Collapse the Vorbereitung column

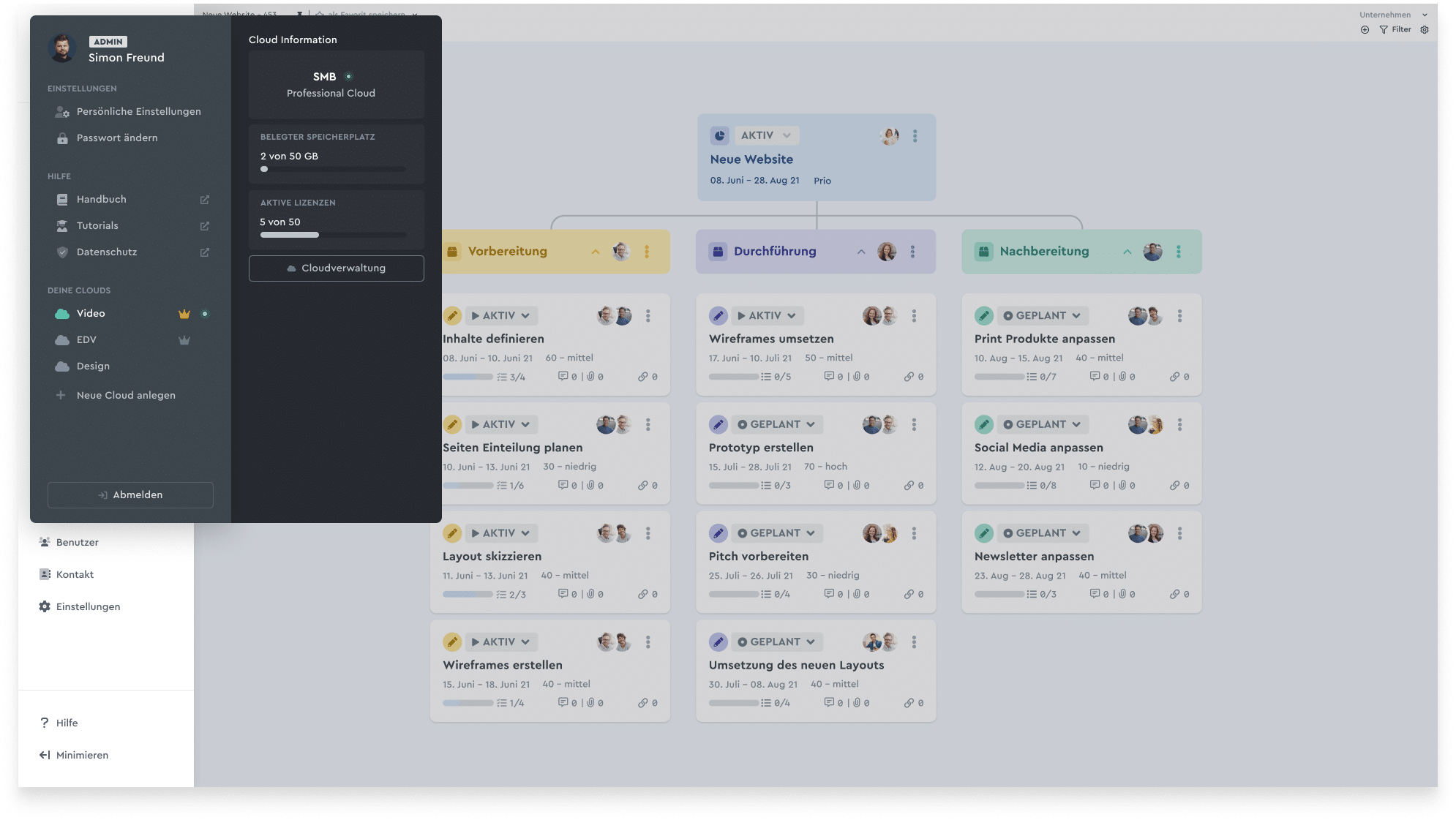tap(596, 252)
